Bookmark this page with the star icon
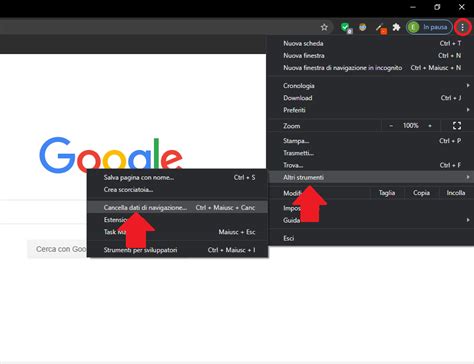474x364 pixels. (324, 27)
